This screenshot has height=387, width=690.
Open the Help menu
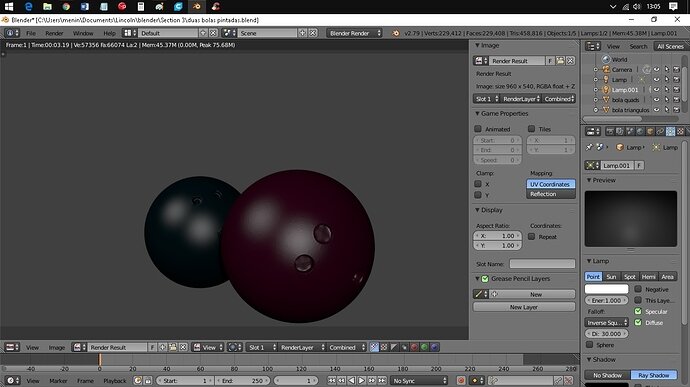click(109, 33)
